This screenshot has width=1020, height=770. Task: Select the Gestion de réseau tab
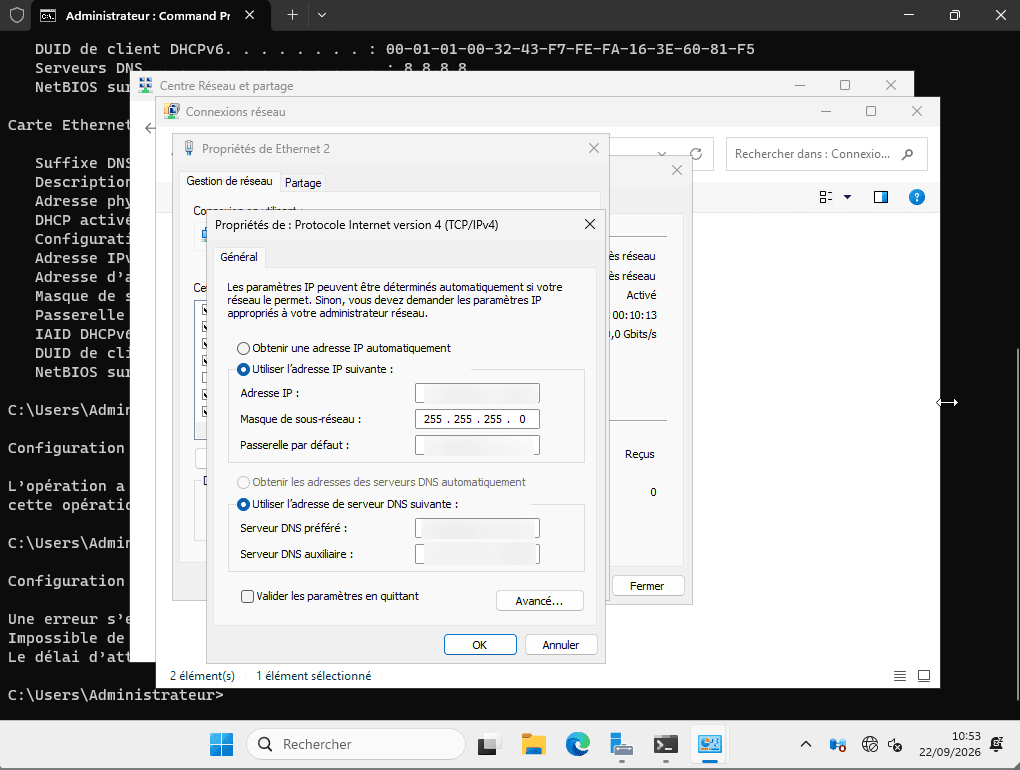[x=229, y=181]
